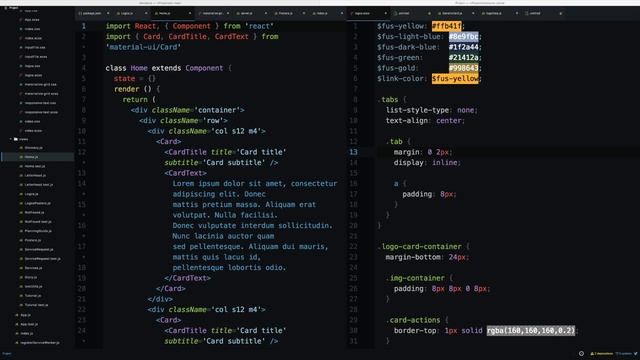Click the #21412a green color value

click(464, 58)
